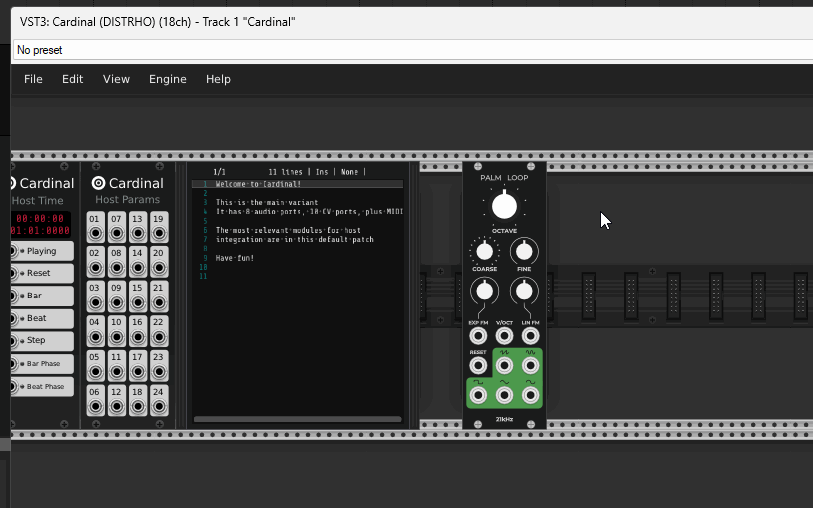Screen dimensions: 813x508
Task: Click the Host Params port 17 jack
Action: (x=138, y=372)
